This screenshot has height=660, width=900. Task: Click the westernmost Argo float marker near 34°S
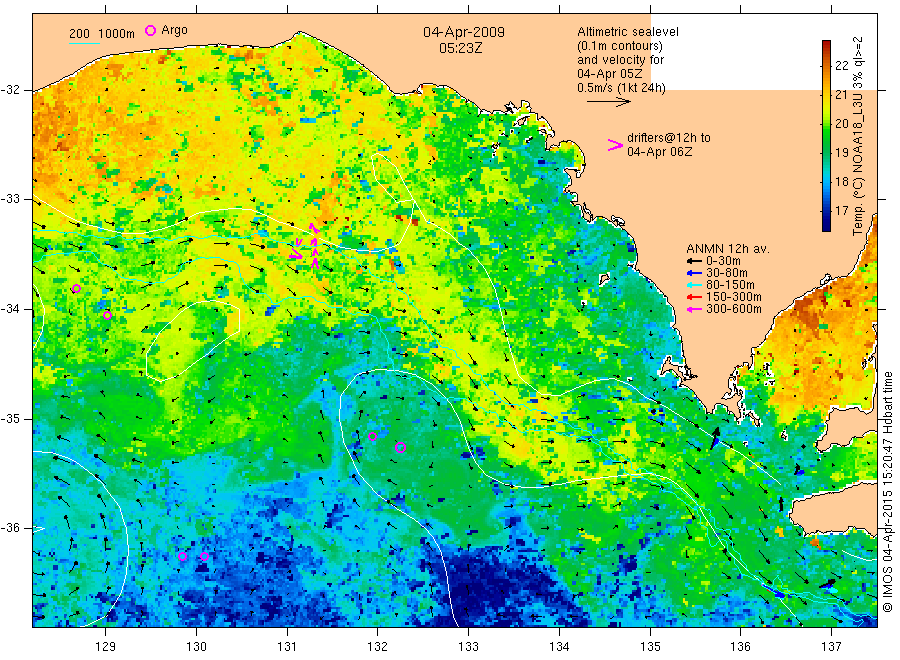pos(76,289)
